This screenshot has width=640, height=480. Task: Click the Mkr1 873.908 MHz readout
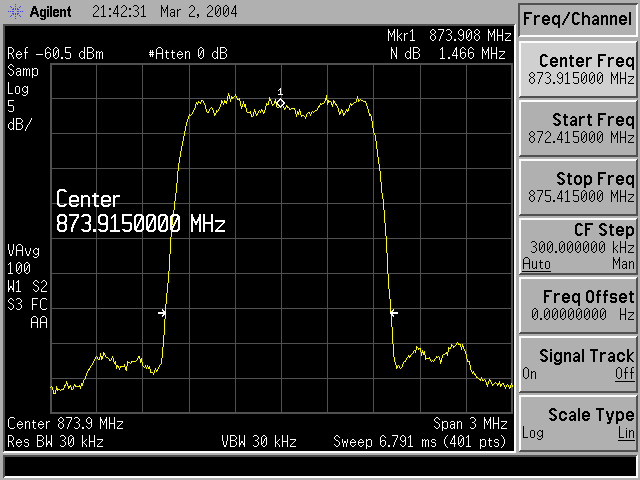[449, 36]
